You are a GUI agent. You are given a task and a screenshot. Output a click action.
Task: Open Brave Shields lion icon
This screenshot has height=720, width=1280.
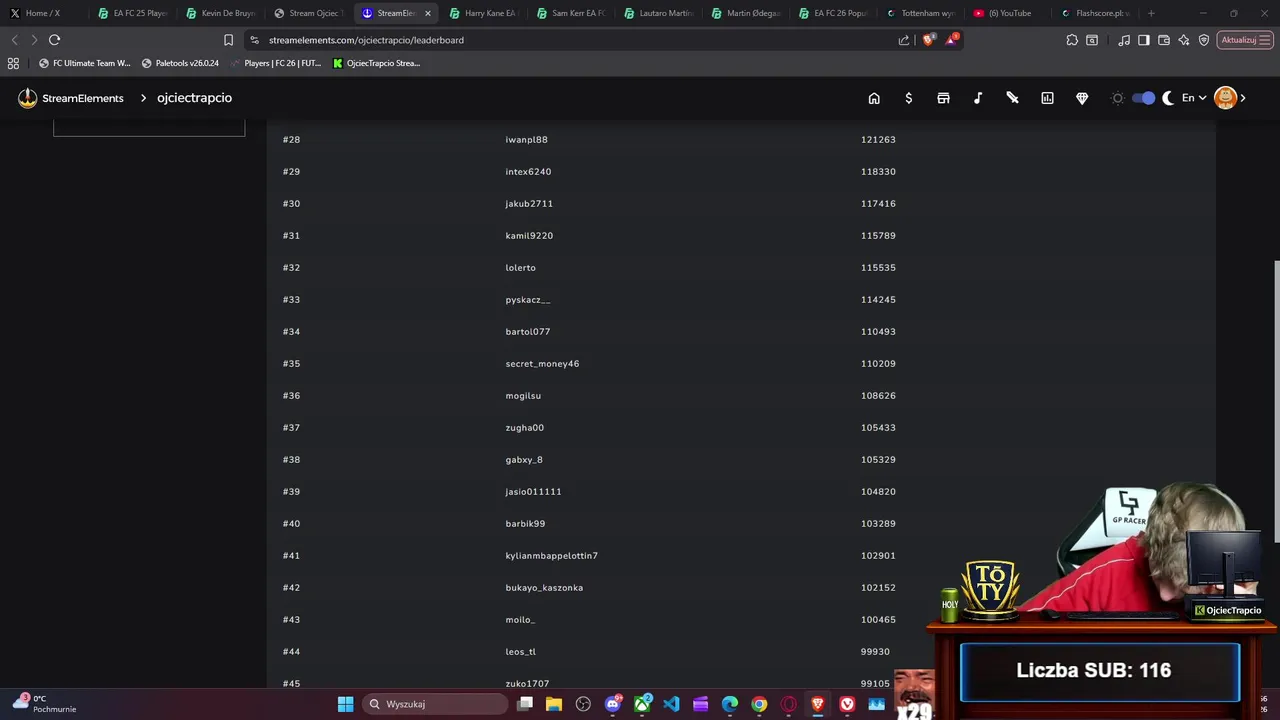[x=928, y=40]
